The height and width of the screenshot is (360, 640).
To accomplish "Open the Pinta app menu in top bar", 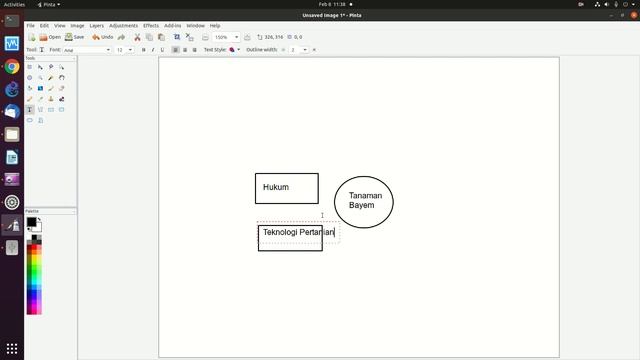I will click(49, 4).
